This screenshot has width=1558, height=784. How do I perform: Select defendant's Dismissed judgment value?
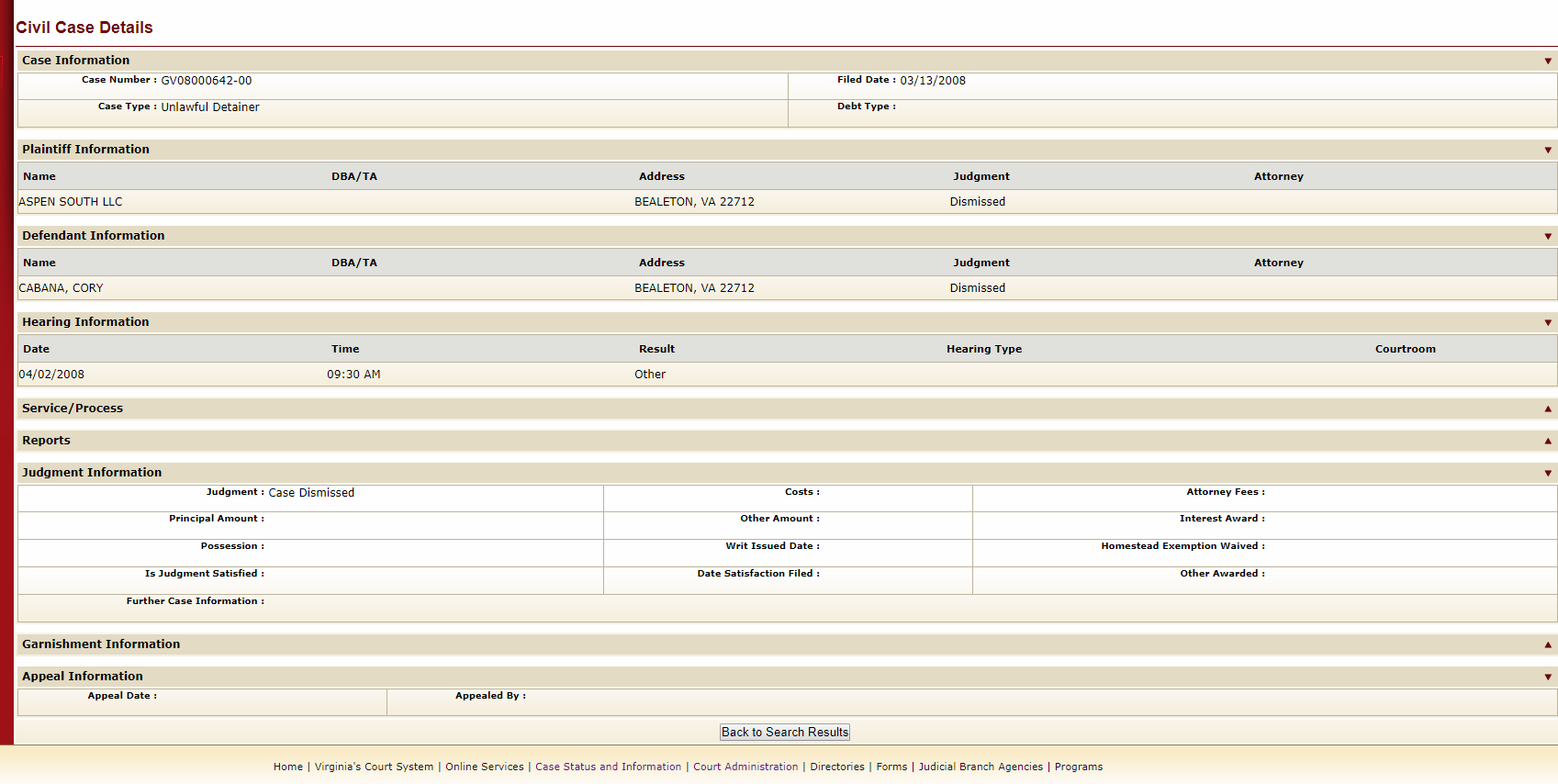[x=978, y=288]
